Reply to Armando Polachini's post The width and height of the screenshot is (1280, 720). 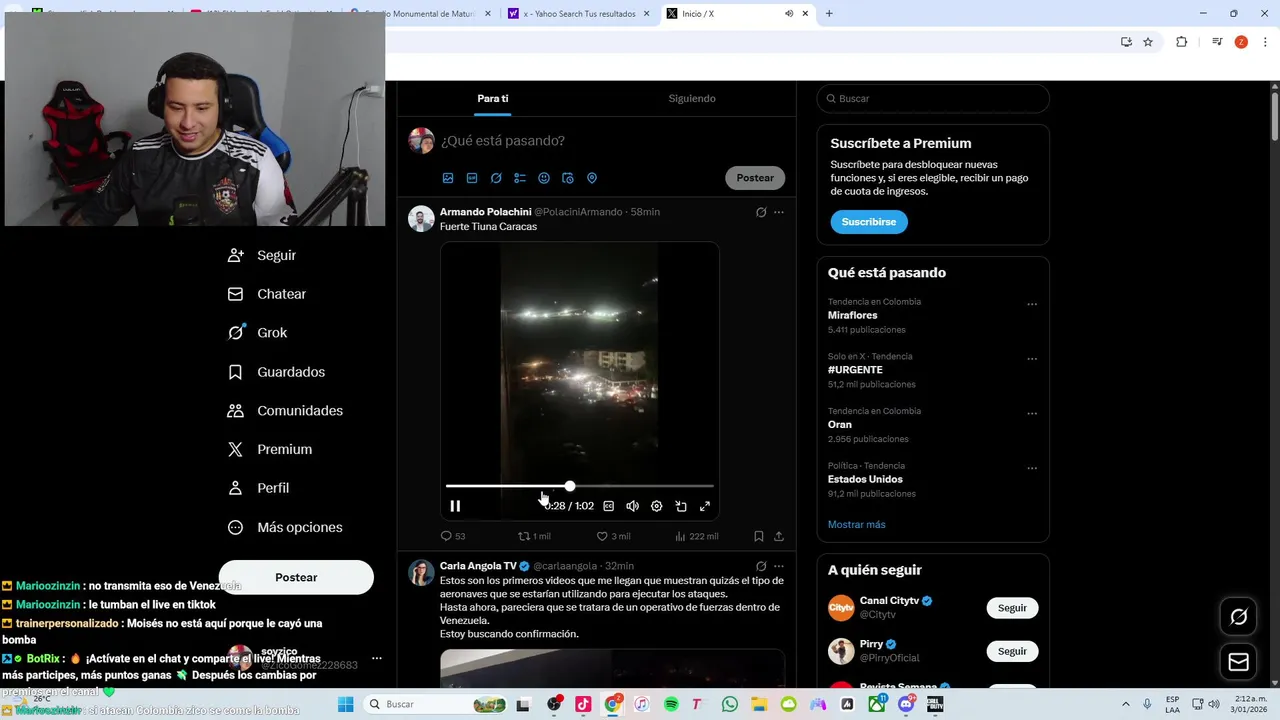click(453, 536)
